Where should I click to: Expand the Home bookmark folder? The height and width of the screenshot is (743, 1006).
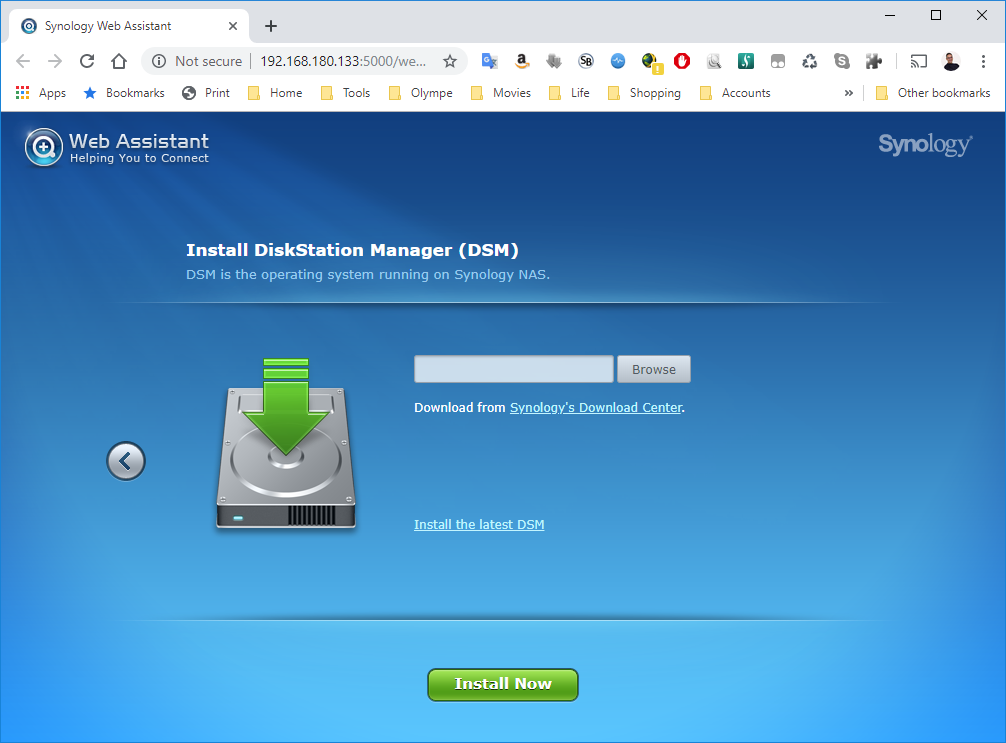click(x=275, y=93)
